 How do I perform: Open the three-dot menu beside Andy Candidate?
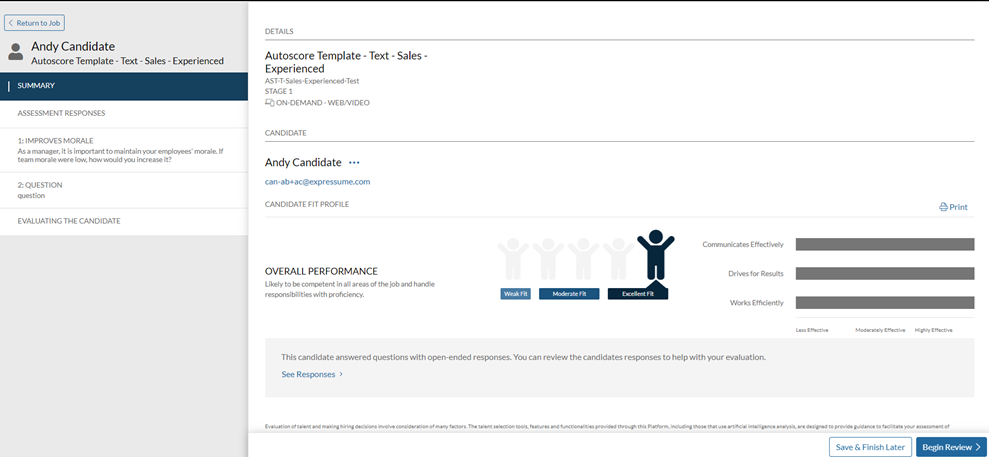click(x=354, y=163)
